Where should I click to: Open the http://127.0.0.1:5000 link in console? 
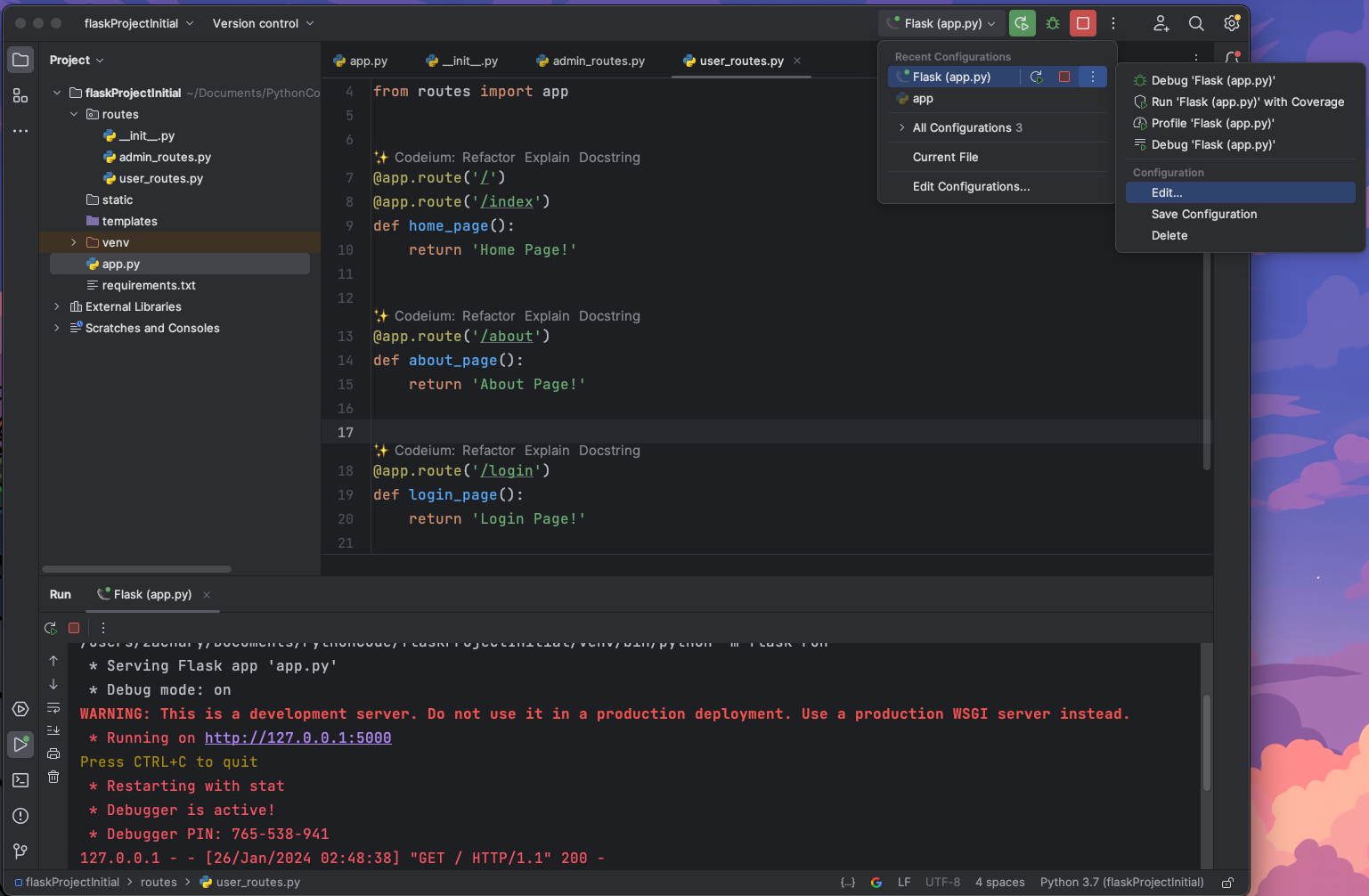click(x=297, y=737)
